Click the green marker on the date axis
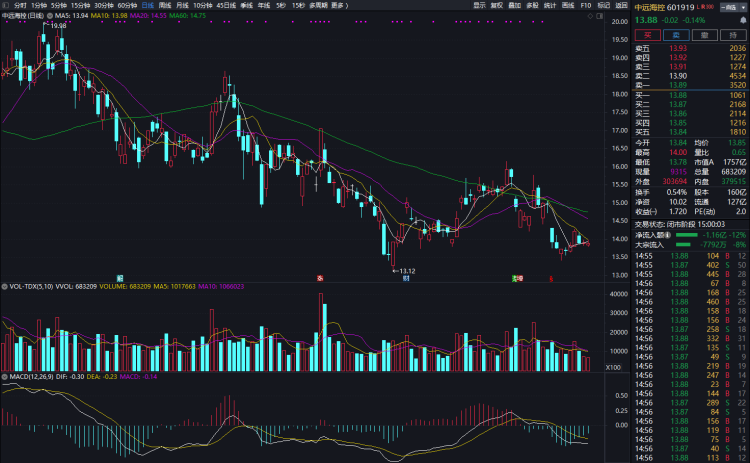Screen dimensions: 750x463 tap(515, 277)
